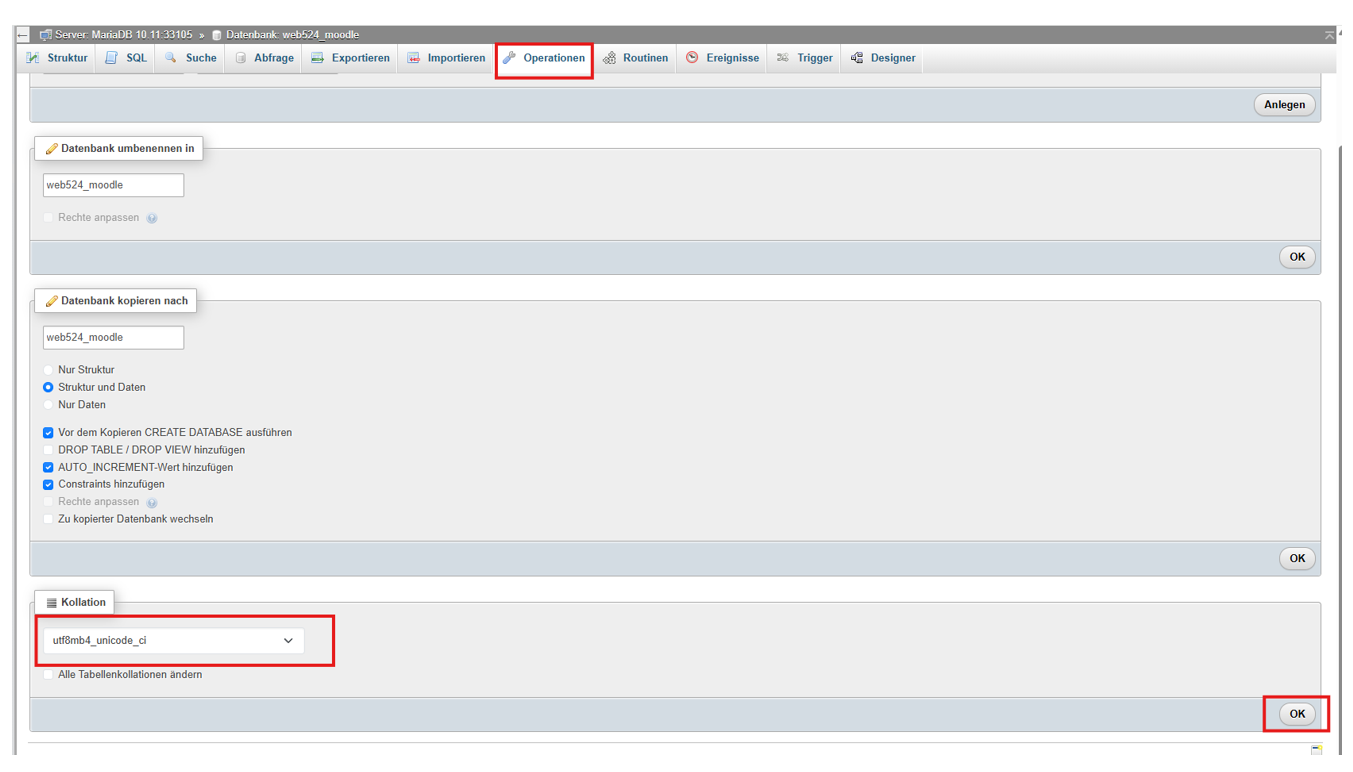
Task: Open the Ereignisse tab
Action: [x=723, y=58]
